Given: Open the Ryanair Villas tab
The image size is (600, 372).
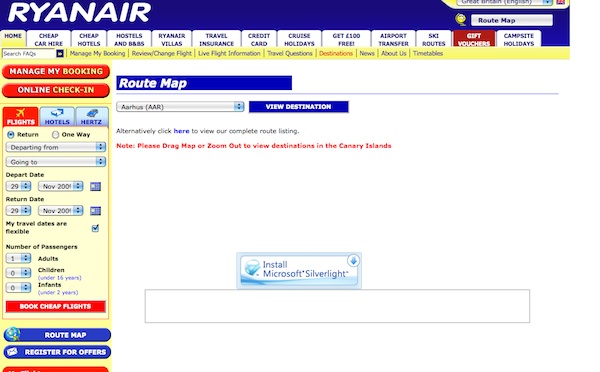Looking at the screenshot, I should [171, 39].
